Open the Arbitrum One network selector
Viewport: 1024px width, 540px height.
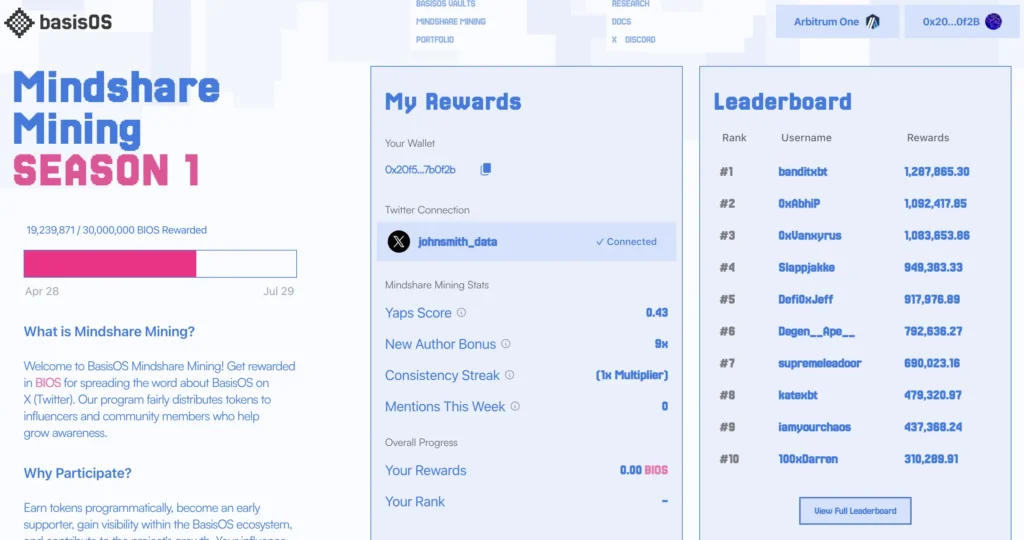click(x=837, y=22)
